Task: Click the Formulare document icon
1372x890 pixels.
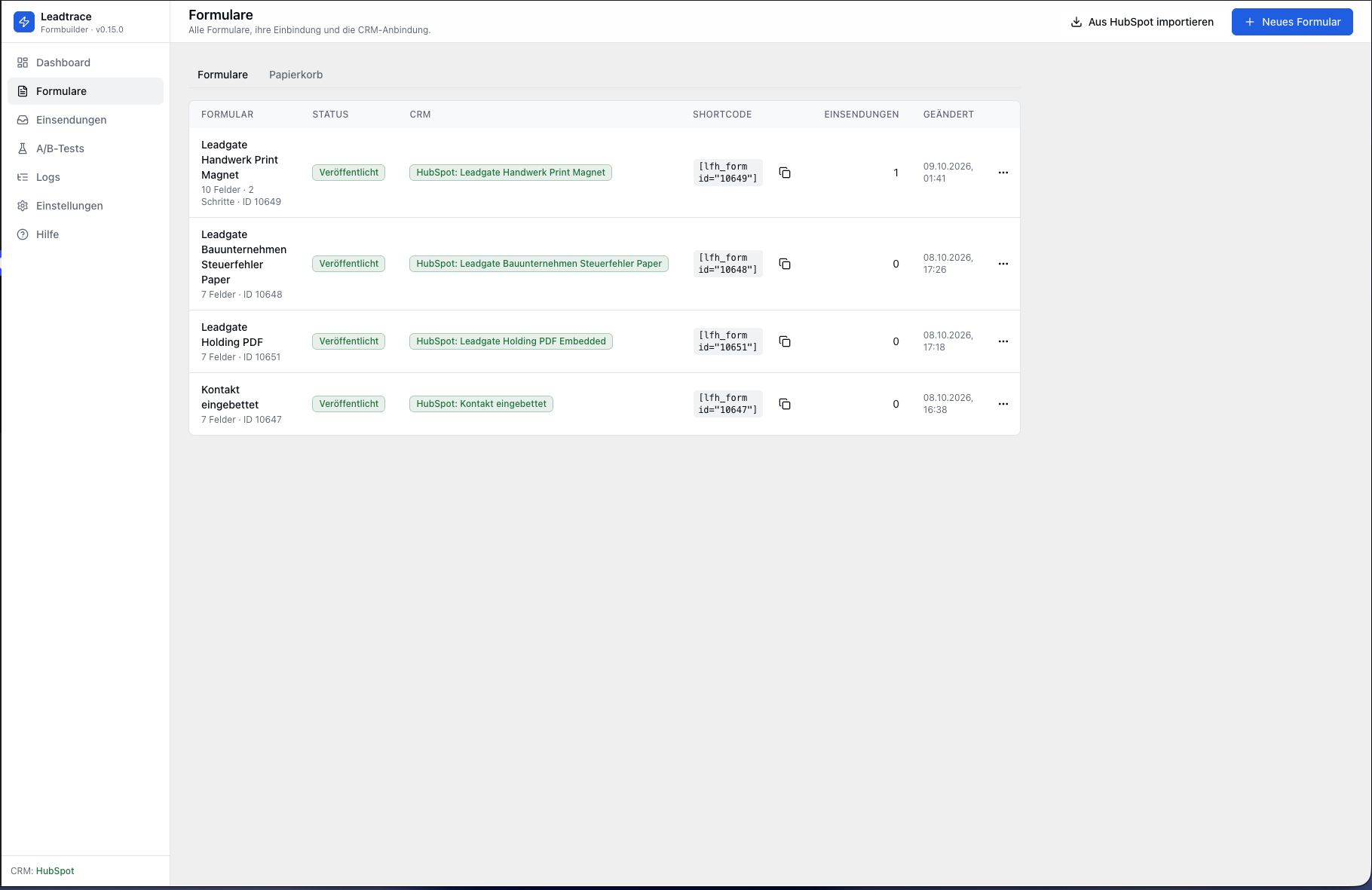Action: pos(23,91)
